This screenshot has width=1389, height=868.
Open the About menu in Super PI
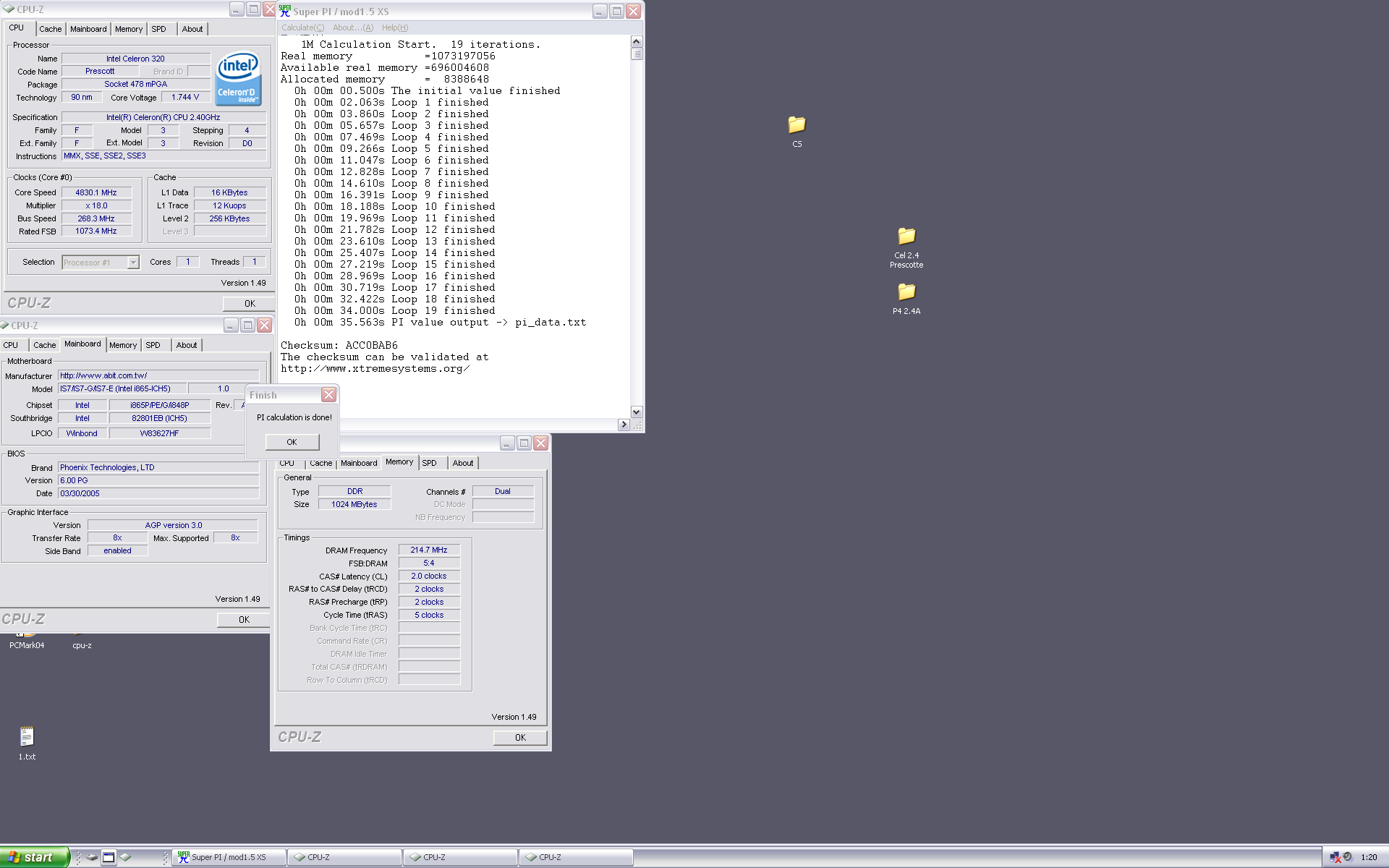tap(353, 27)
